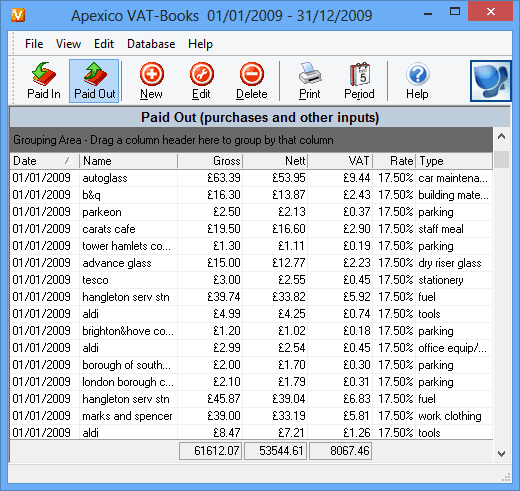
Task: Click the car maintena... type cell
Action: pos(454,178)
